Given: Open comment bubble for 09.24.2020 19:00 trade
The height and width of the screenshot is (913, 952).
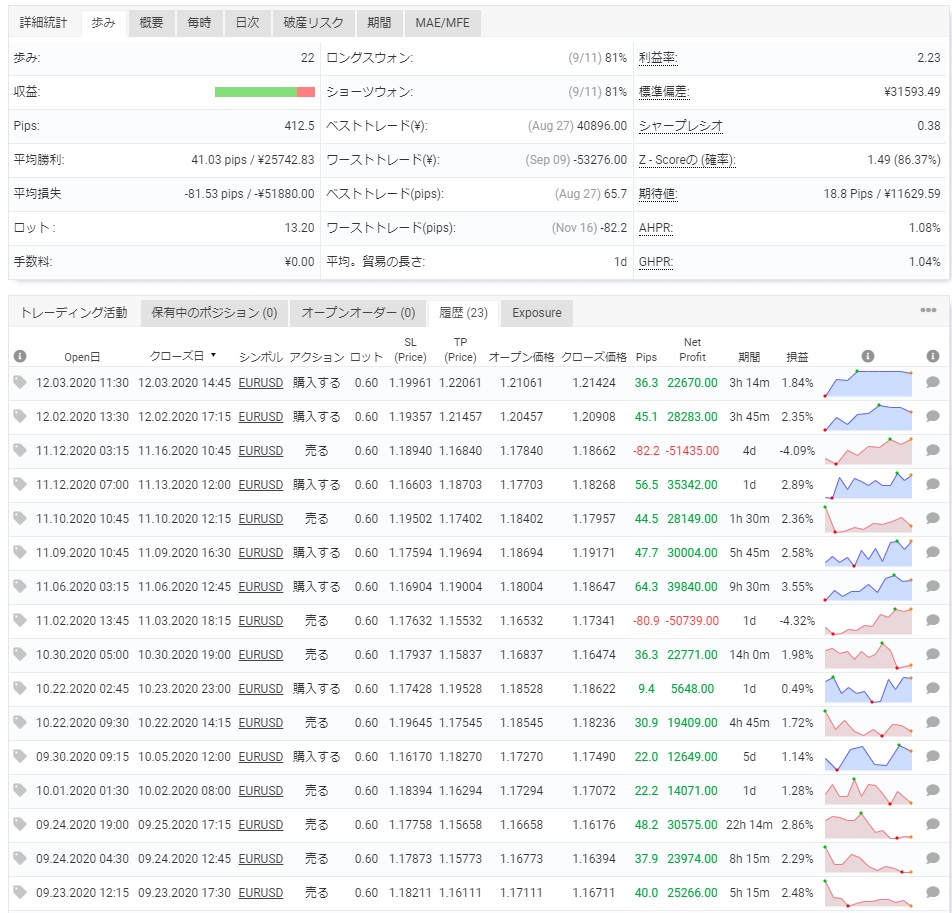Looking at the screenshot, I should 933,824.
